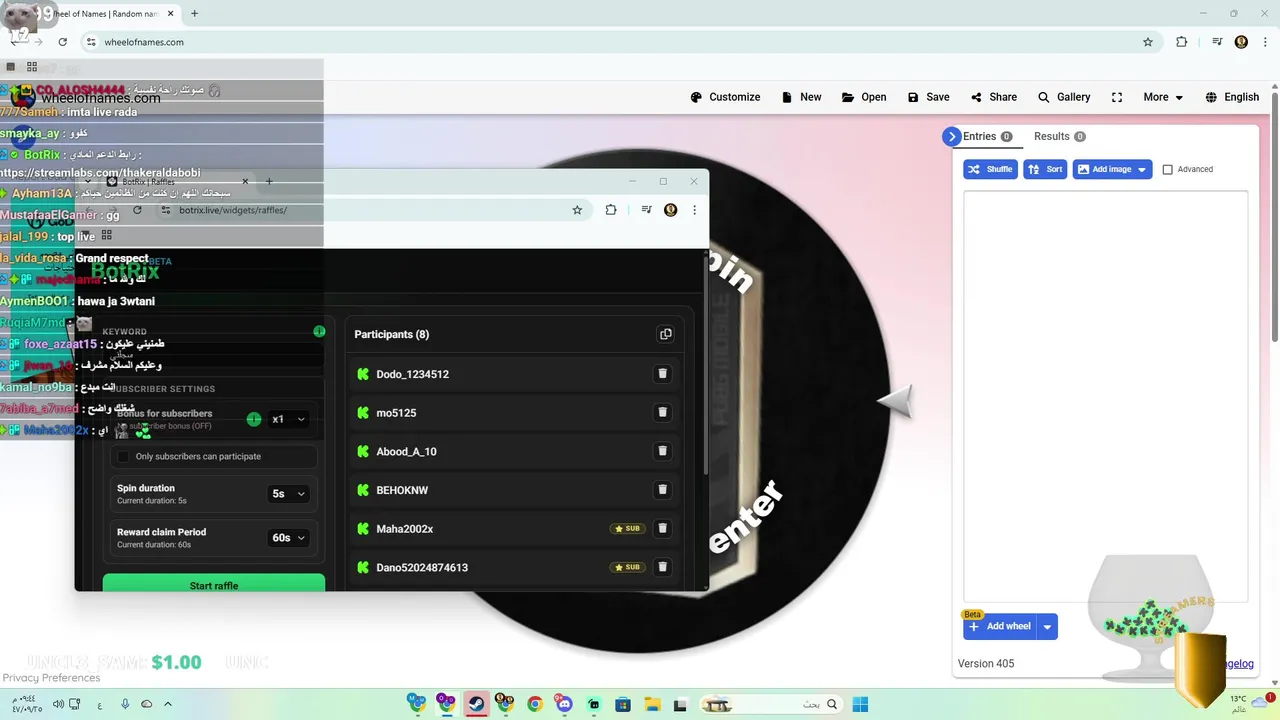Click the Add wheel button
The width and height of the screenshot is (1280, 720).
(1000, 626)
